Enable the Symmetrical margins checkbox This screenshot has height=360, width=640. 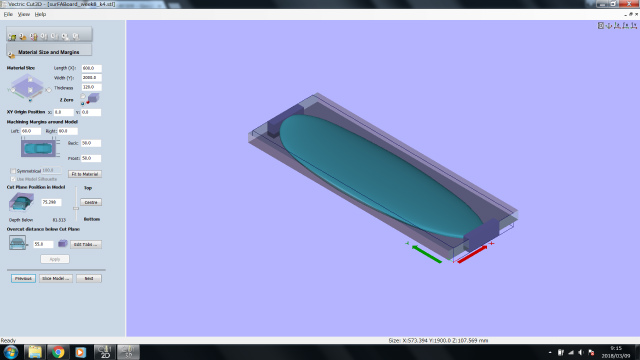coord(13,171)
